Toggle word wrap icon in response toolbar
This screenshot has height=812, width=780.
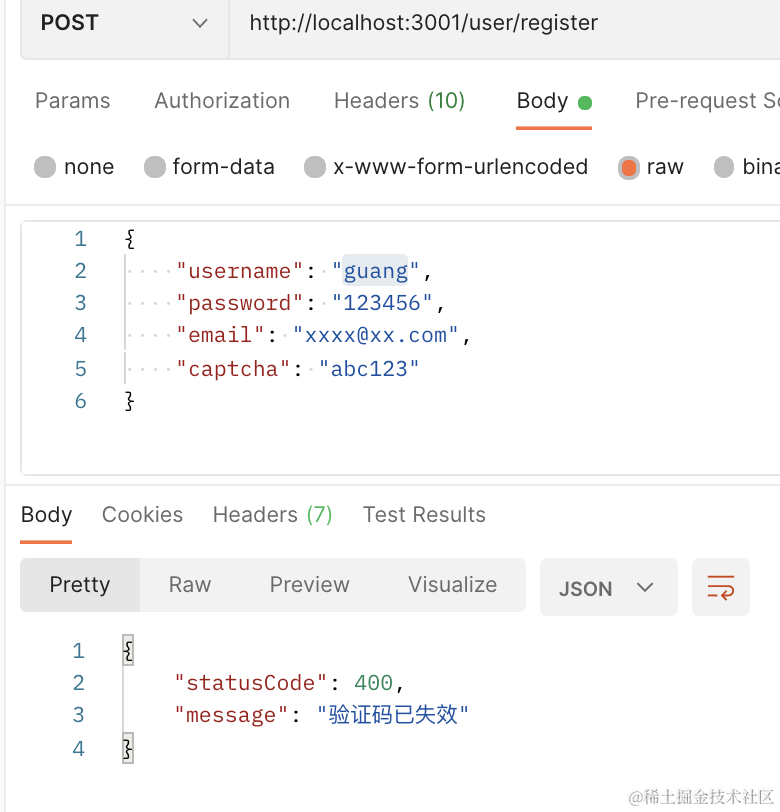point(720,587)
